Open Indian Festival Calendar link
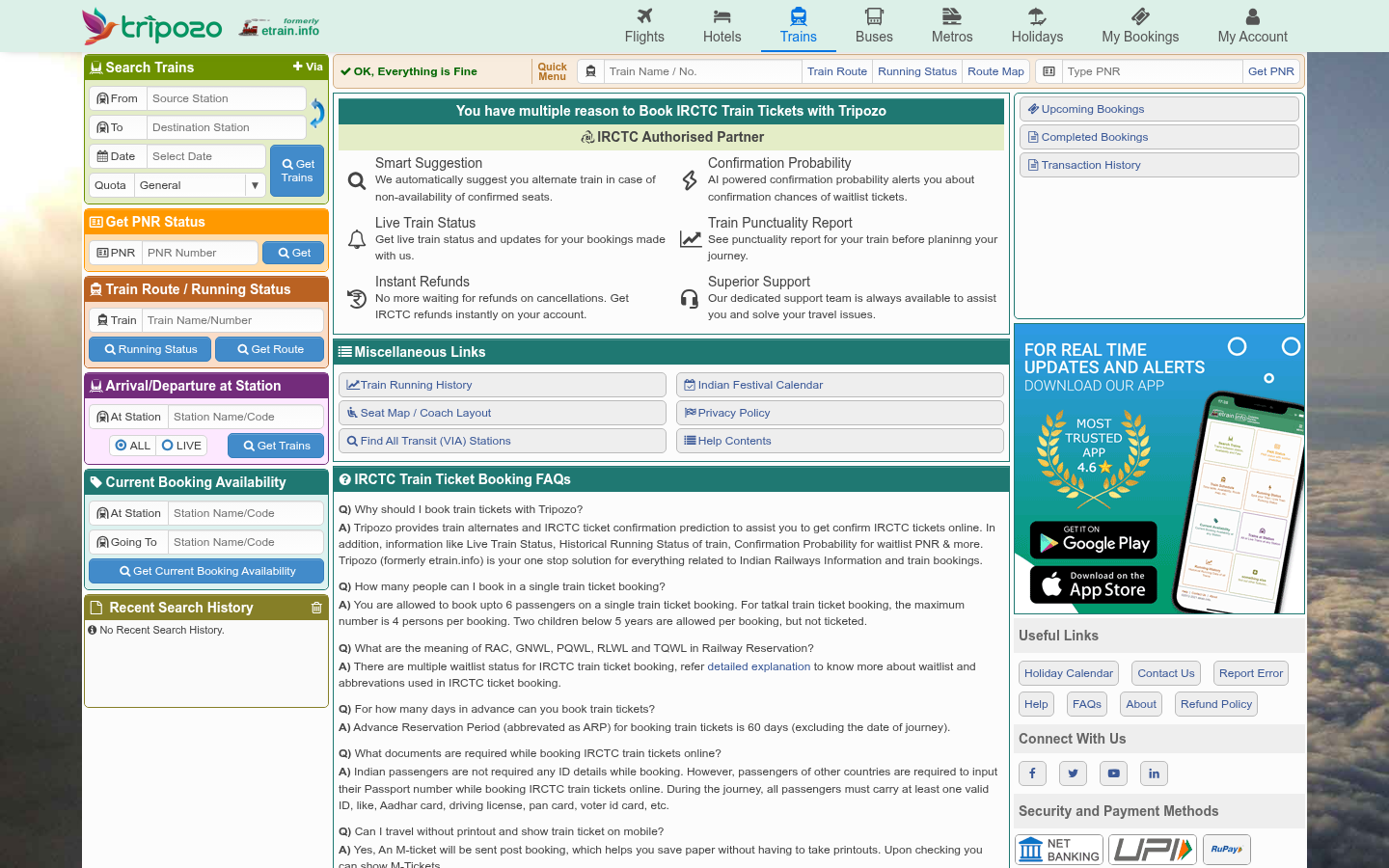Screen dimensions: 1389x868 coord(840,385)
